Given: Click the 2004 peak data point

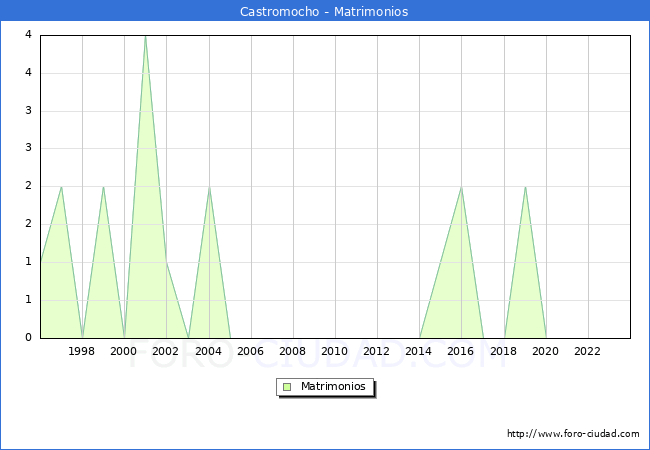Looking at the screenshot, I should [209, 187].
